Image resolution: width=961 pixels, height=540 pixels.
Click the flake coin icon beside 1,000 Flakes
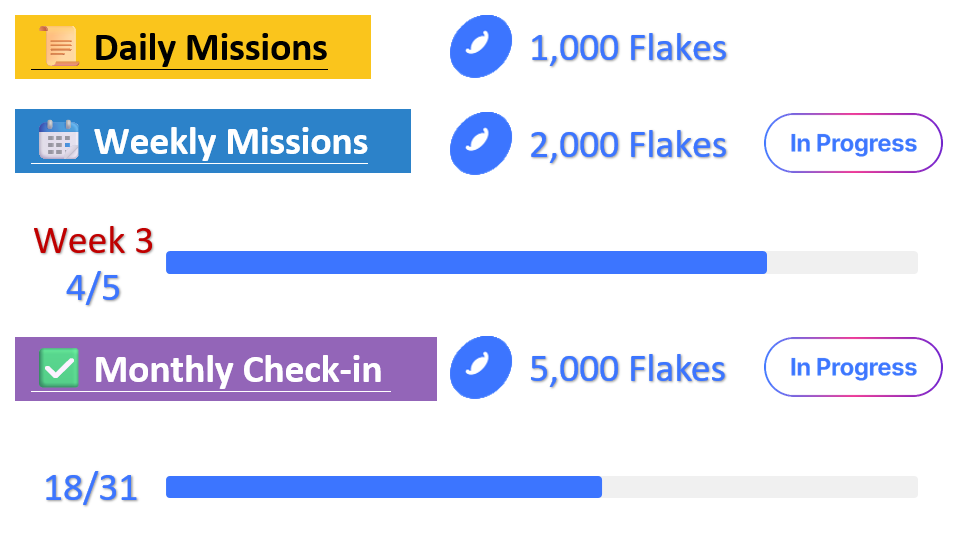481,47
